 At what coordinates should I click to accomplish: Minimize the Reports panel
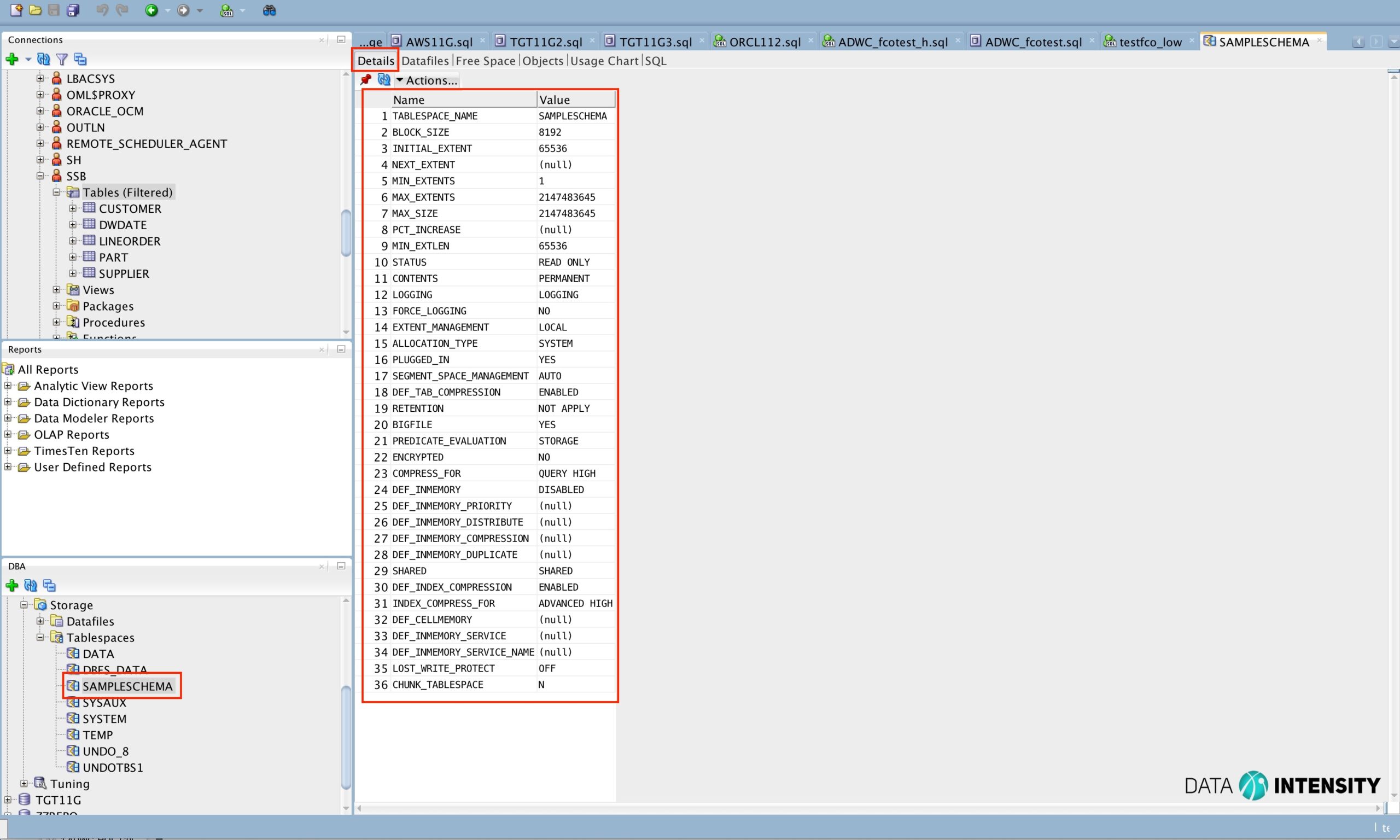(341, 349)
